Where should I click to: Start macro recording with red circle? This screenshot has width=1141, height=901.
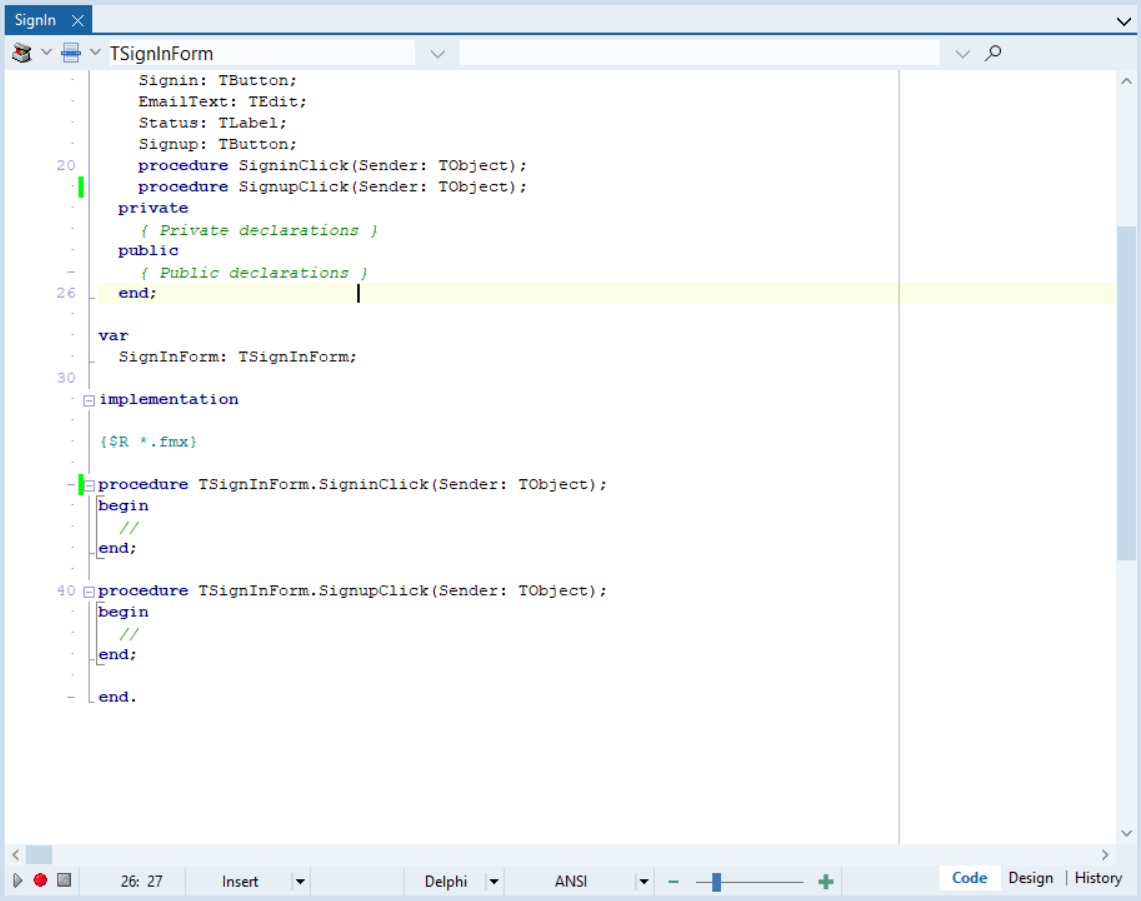(x=40, y=881)
